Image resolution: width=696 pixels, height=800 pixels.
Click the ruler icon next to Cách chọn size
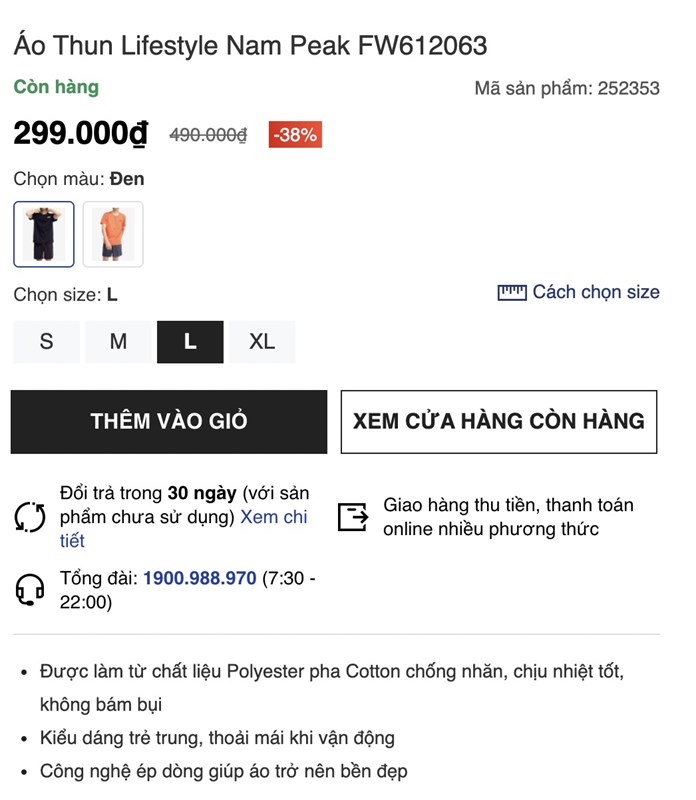[512, 291]
